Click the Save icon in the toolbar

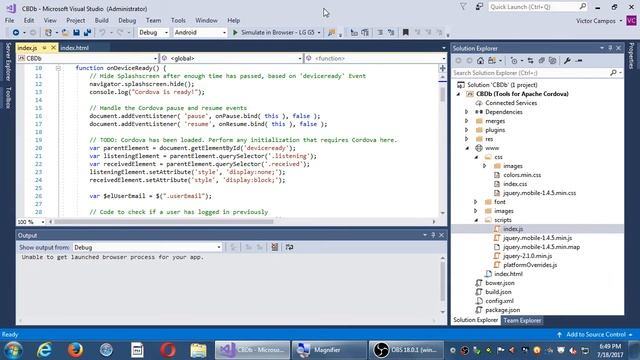76,32
